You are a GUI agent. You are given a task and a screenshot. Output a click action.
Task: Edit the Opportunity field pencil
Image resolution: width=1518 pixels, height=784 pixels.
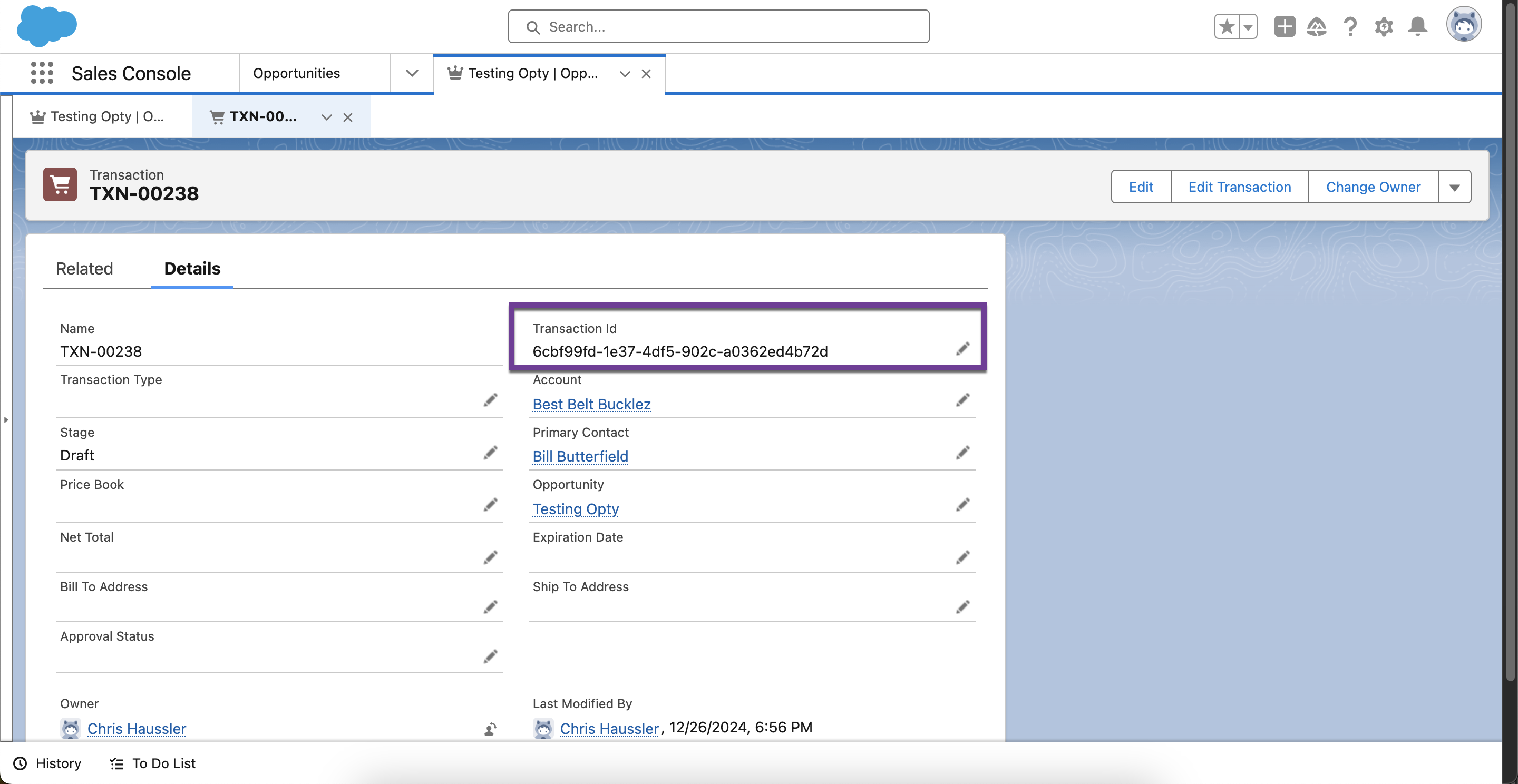(x=963, y=505)
